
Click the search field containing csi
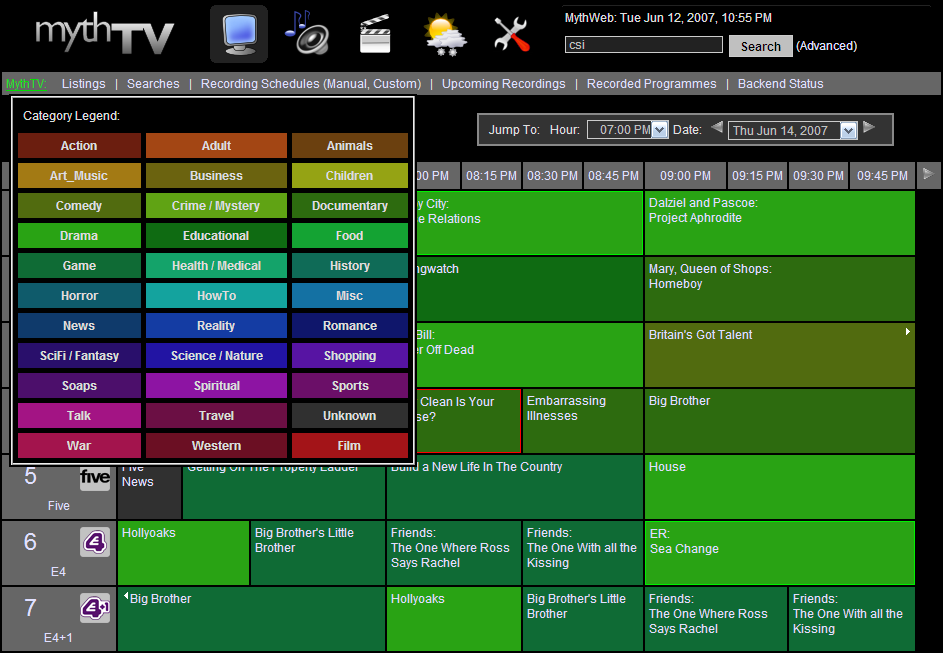644,44
